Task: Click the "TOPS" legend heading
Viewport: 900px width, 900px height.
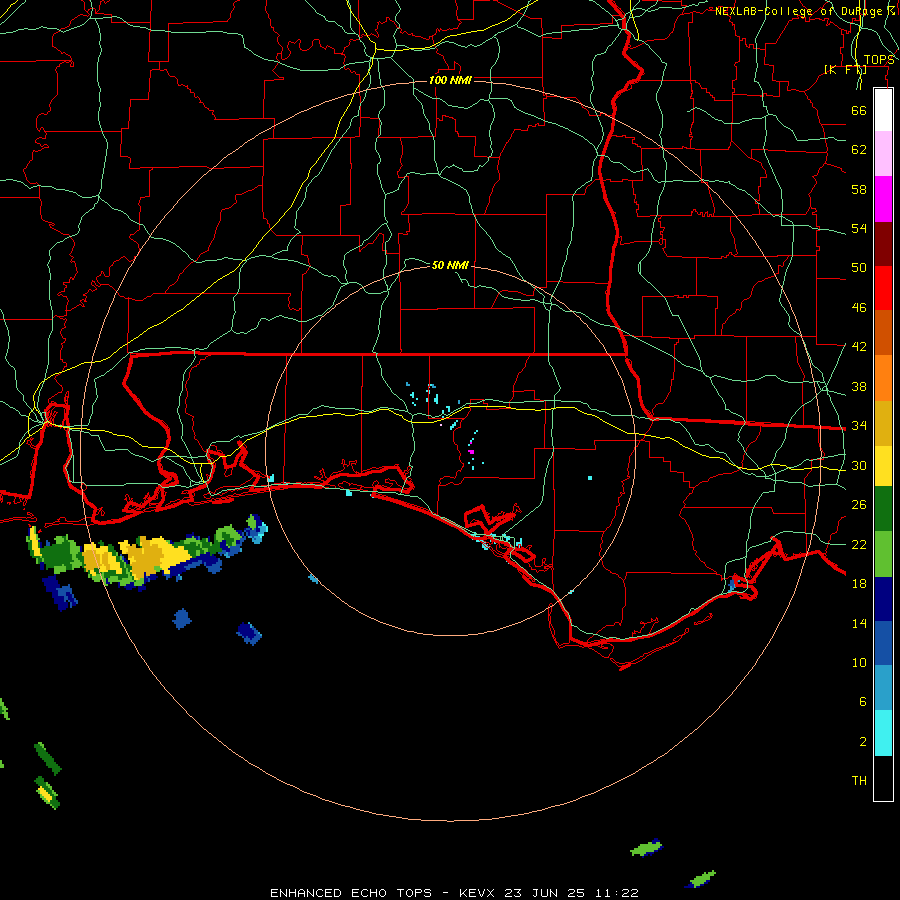Action: 879,60
